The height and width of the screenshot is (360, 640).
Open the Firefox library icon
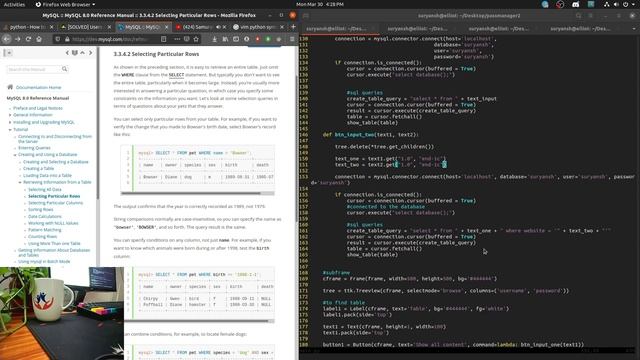click(225, 39)
